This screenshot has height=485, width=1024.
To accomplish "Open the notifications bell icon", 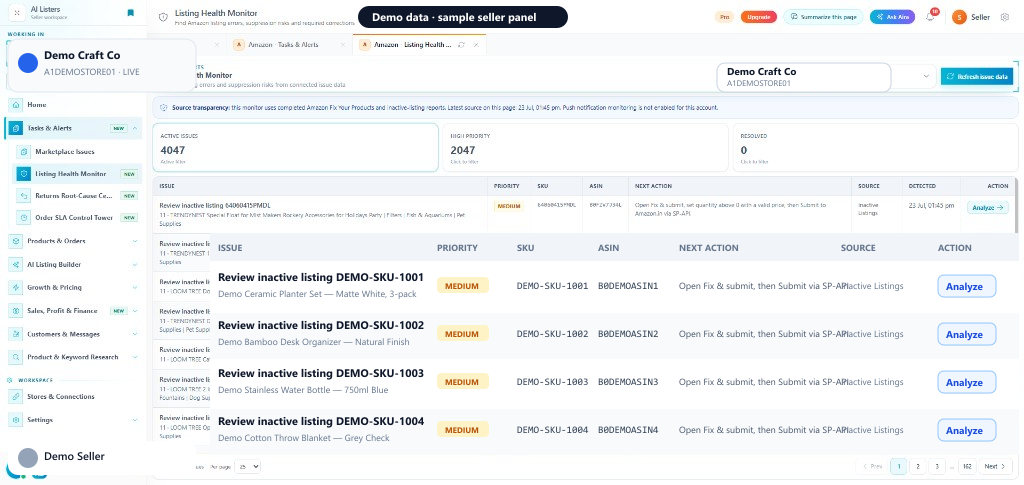I will click(x=930, y=17).
